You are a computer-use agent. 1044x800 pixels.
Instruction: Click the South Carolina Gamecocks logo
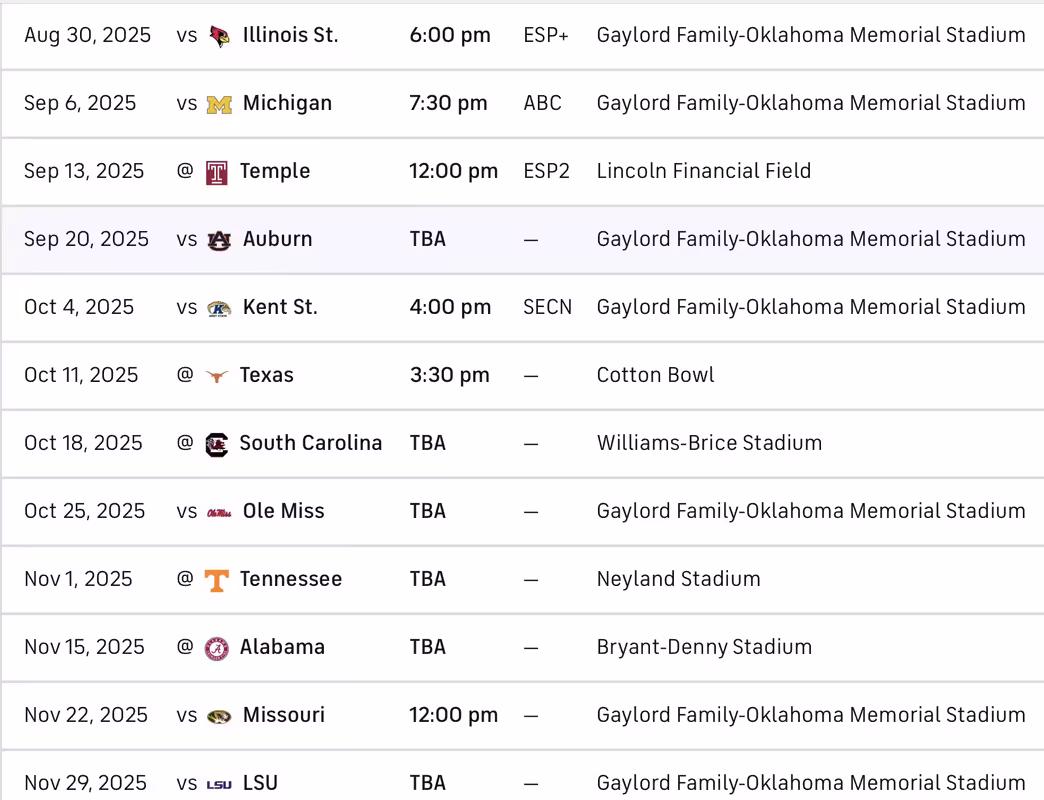point(216,444)
